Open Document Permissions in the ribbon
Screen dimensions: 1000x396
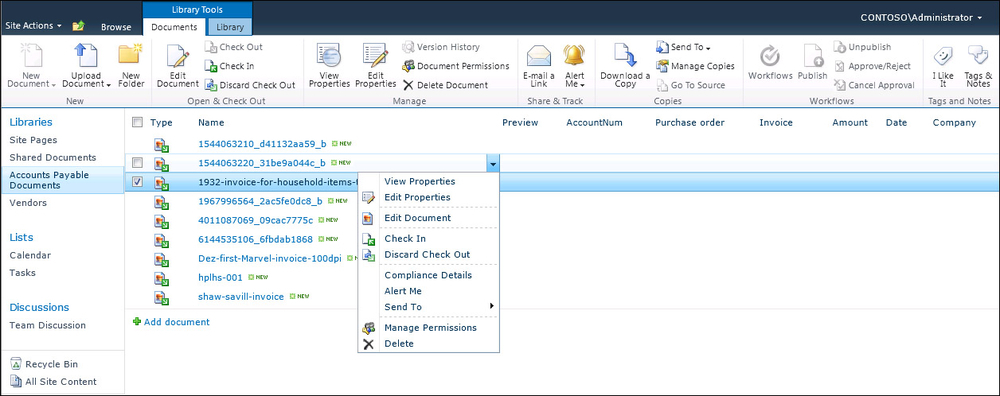[455, 66]
